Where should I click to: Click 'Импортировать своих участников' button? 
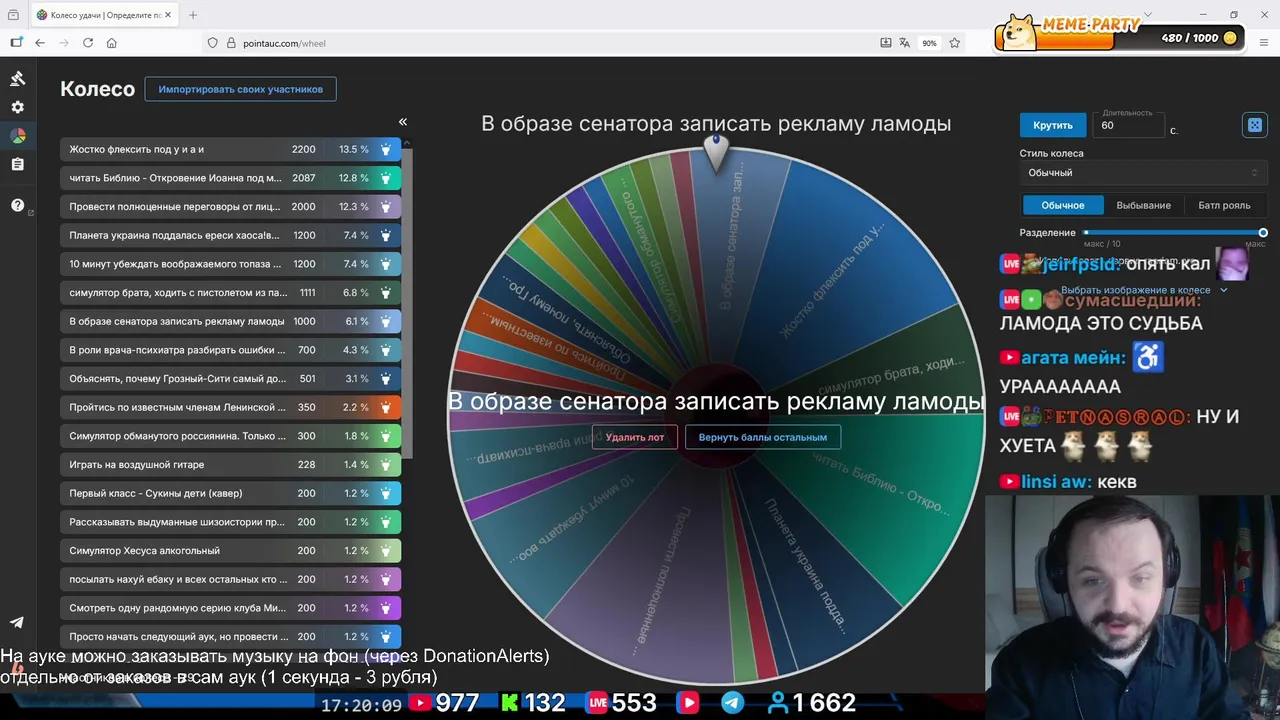(x=240, y=89)
